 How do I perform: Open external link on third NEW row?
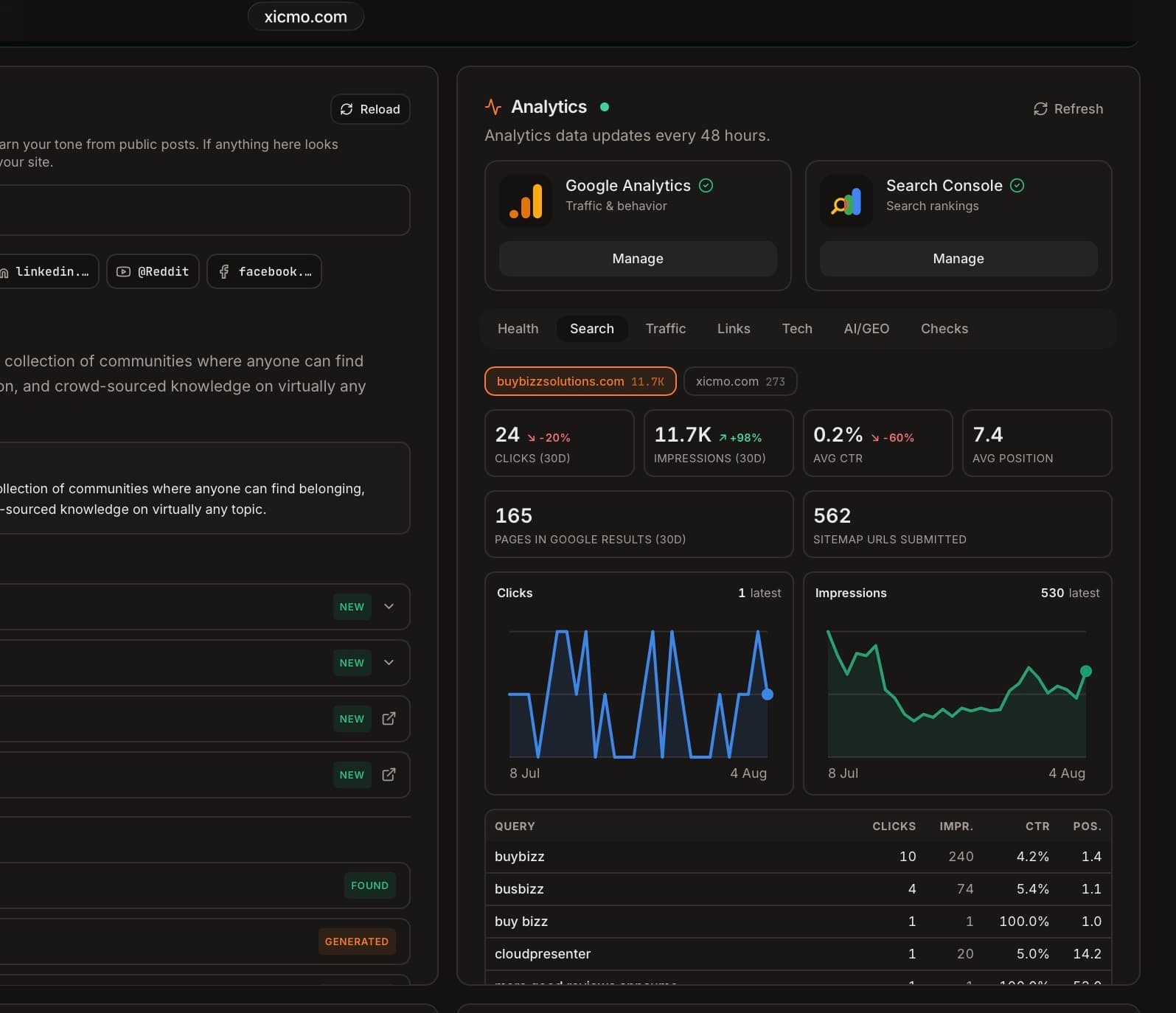pyautogui.click(x=389, y=719)
